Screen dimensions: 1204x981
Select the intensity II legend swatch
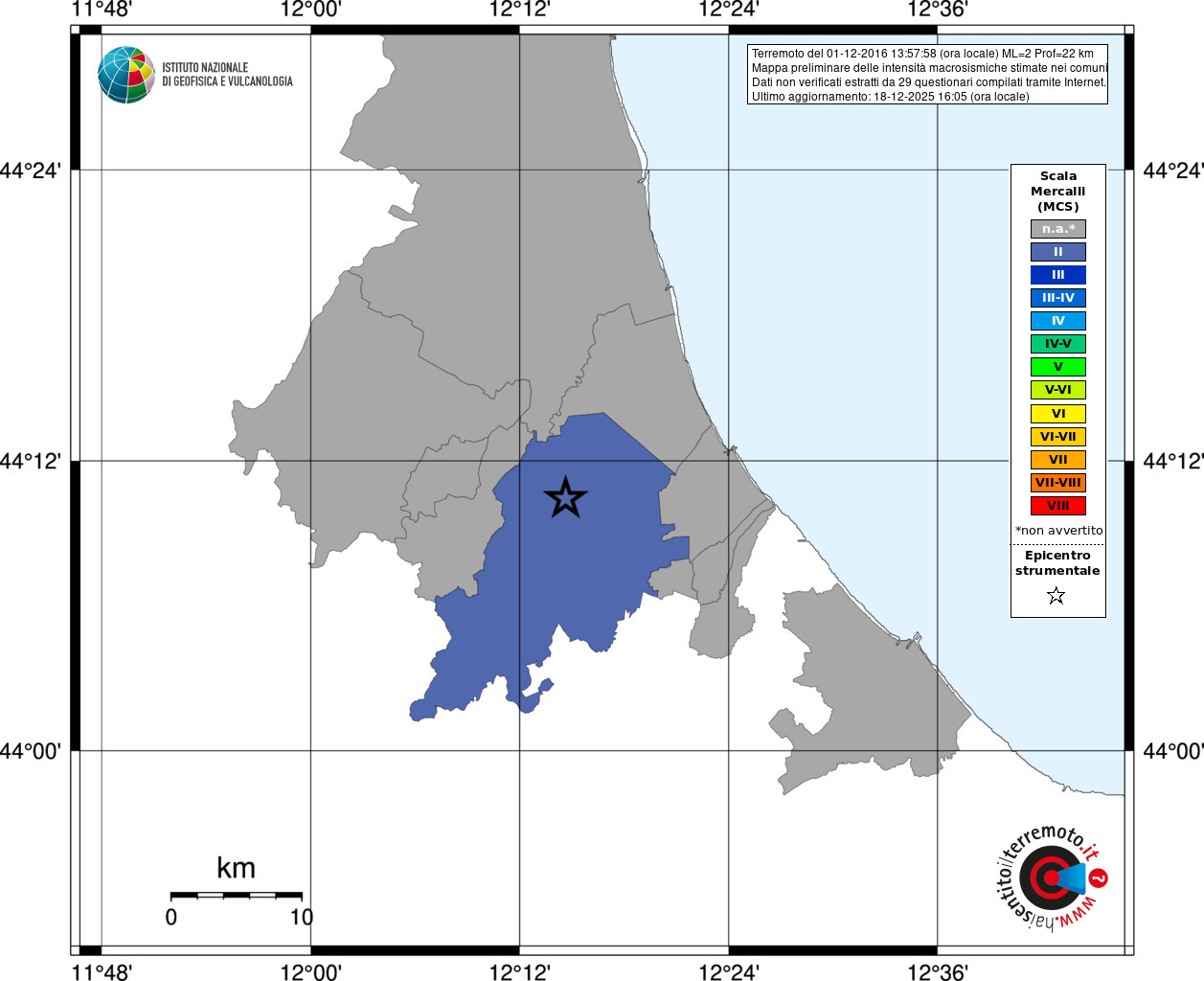(1058, 252)
